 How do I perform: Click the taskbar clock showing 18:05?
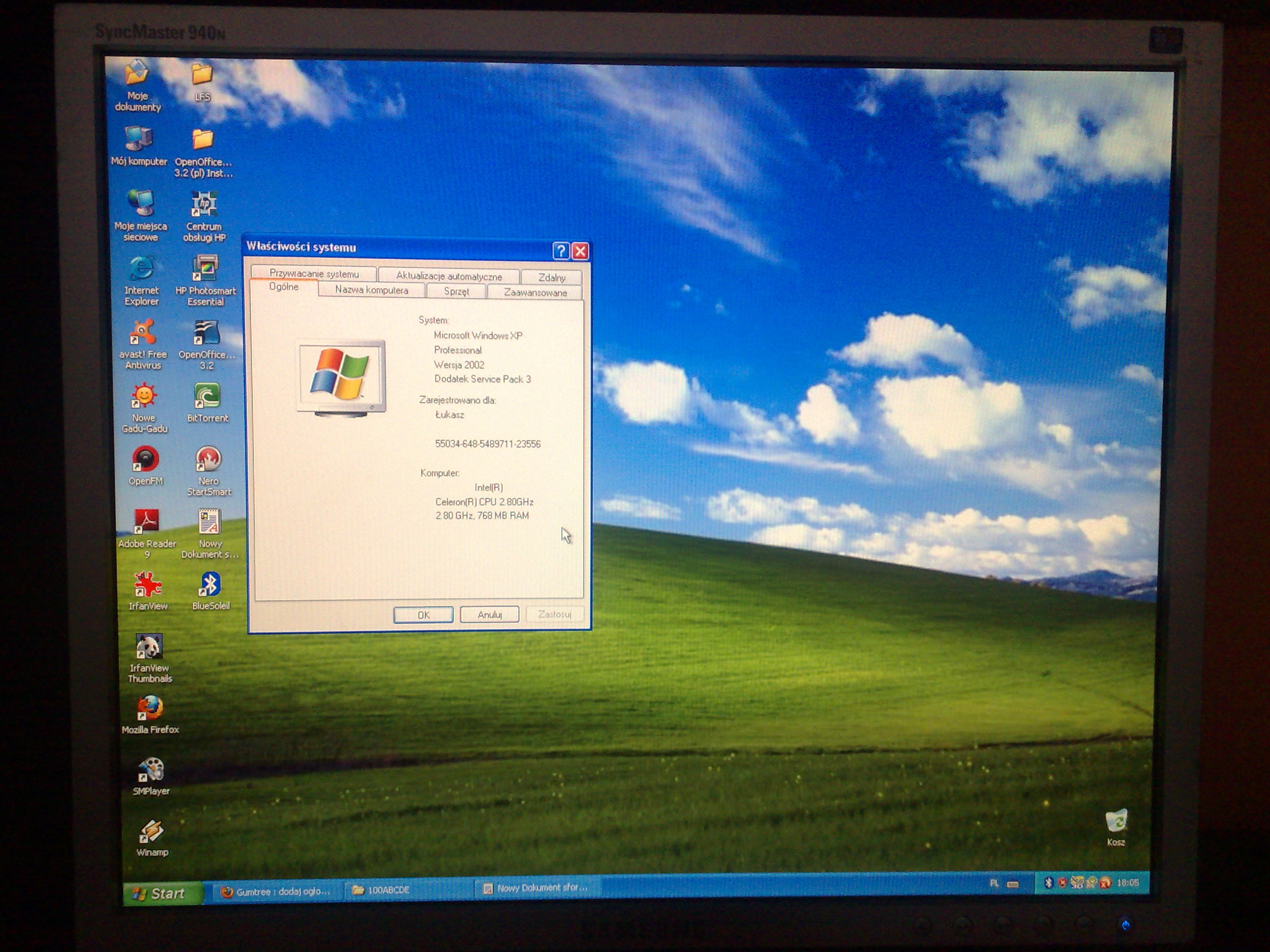[x=1128, y=882]
